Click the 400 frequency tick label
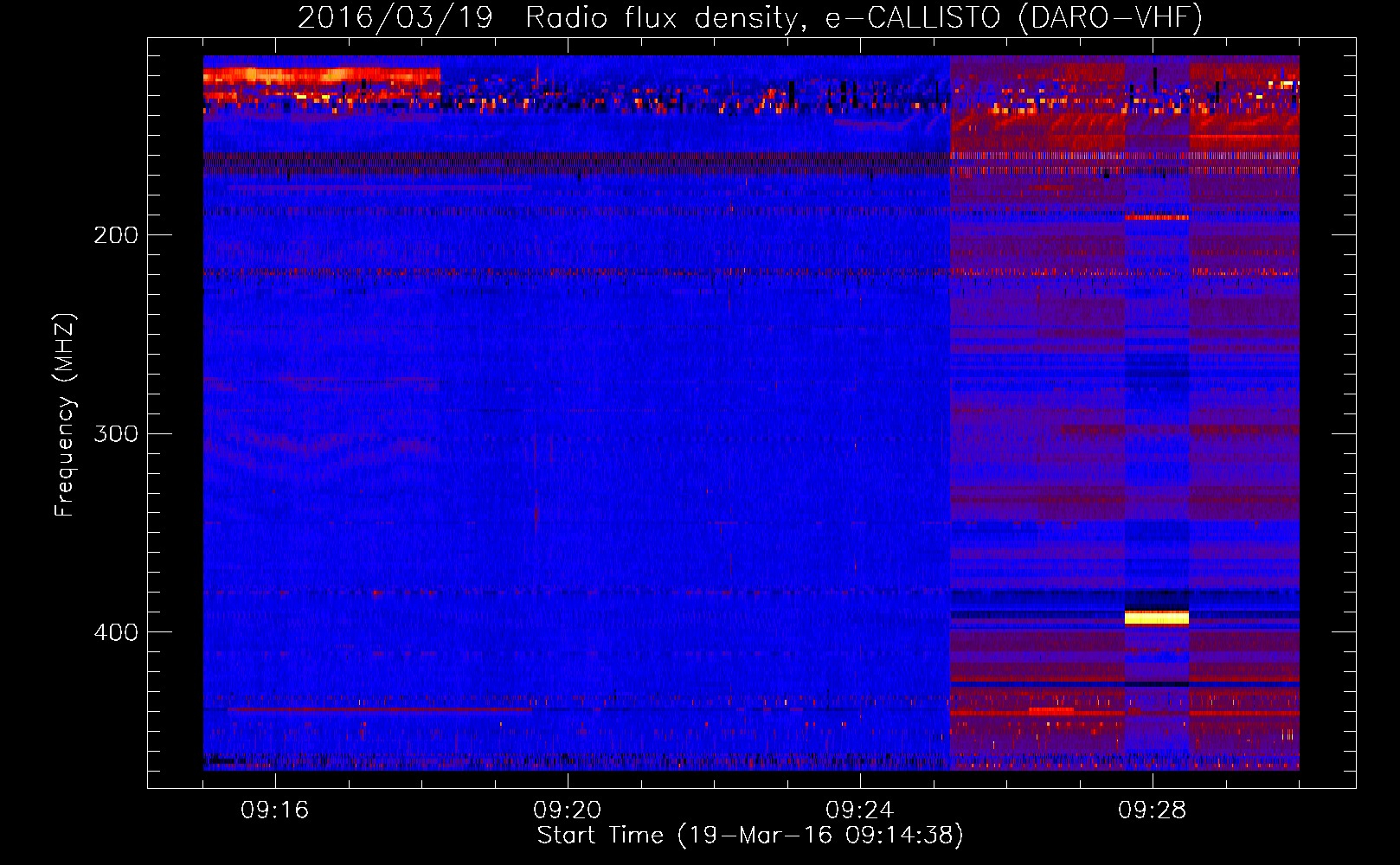 116,632
